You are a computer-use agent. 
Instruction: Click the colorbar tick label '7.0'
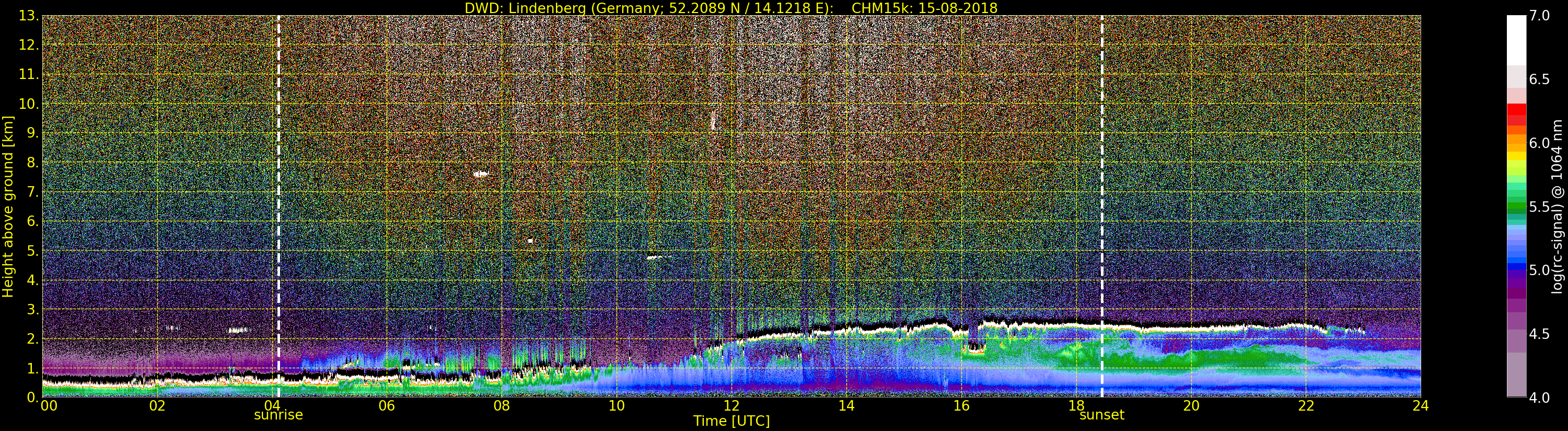point(1539,16)
